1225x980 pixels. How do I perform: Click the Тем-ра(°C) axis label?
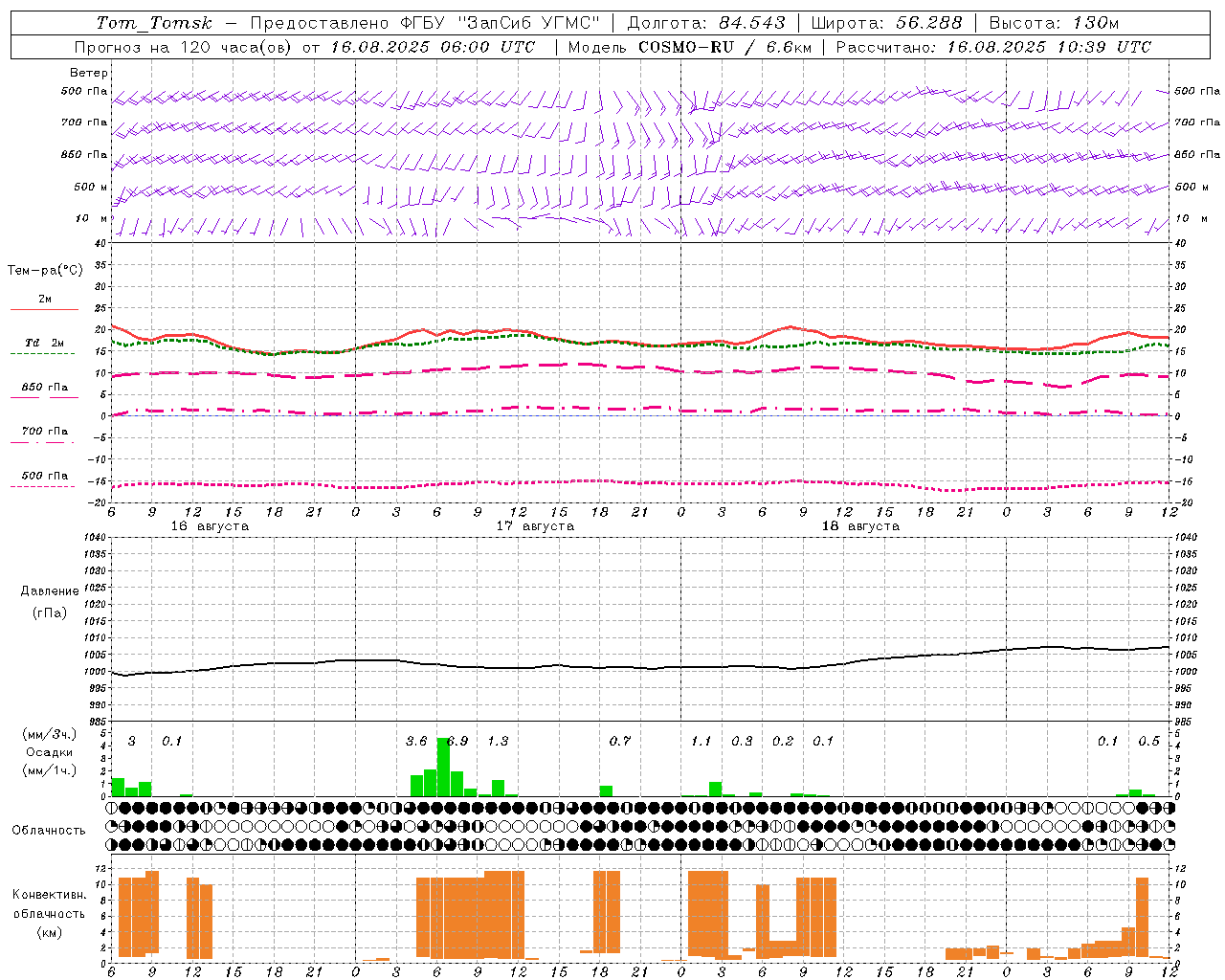click(45, 271)
